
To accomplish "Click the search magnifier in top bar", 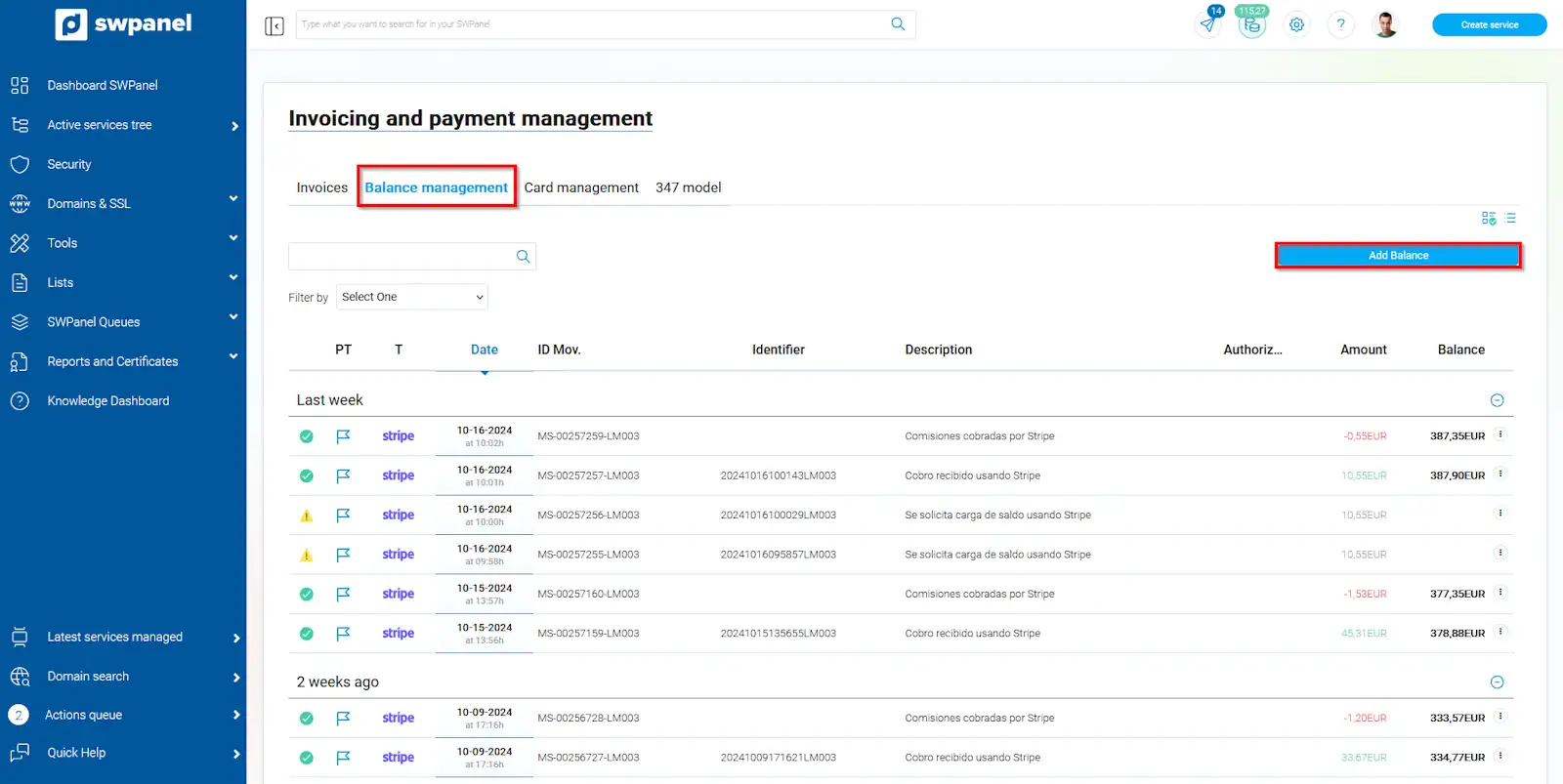I will 898,24.
